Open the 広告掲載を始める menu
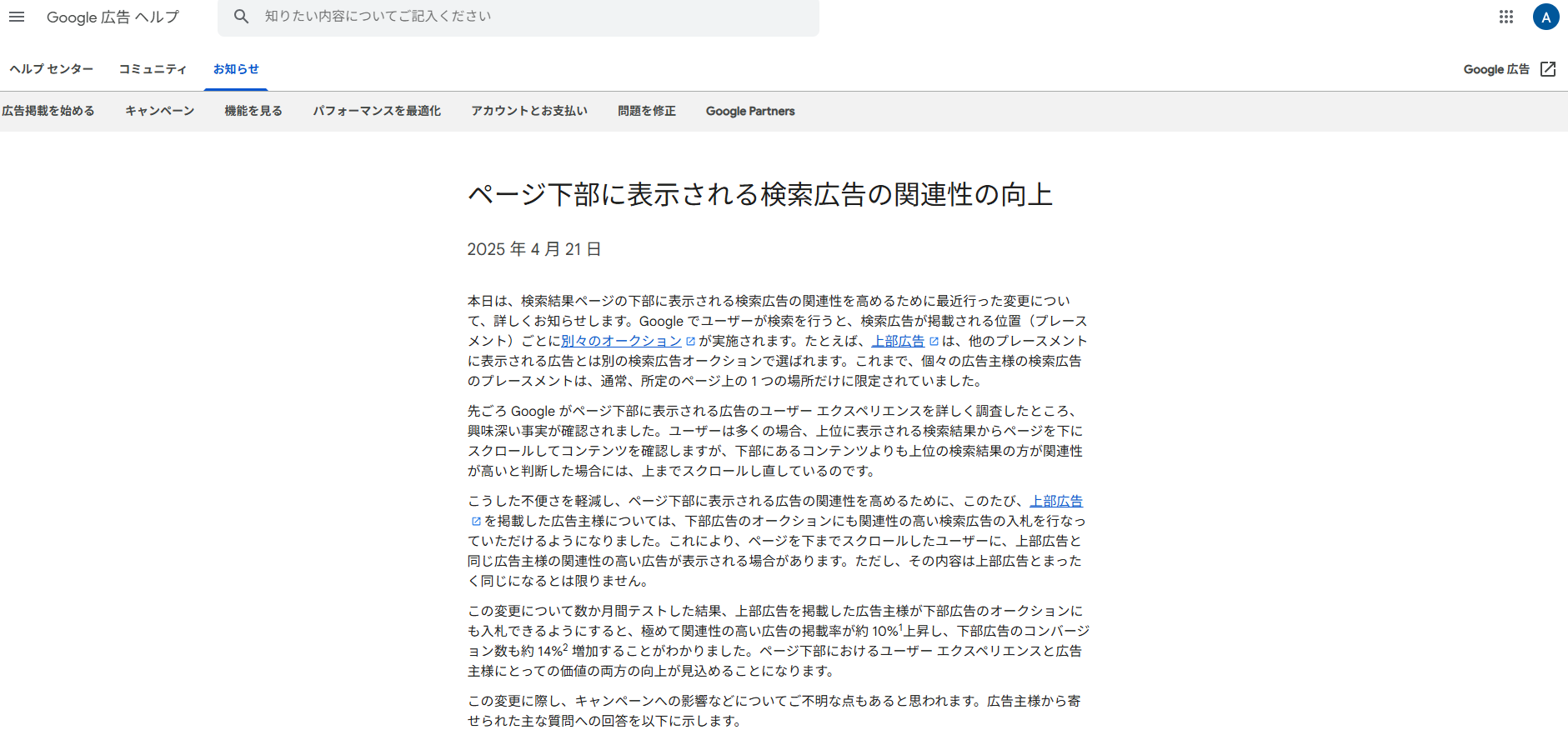 [x=48, y=111]
